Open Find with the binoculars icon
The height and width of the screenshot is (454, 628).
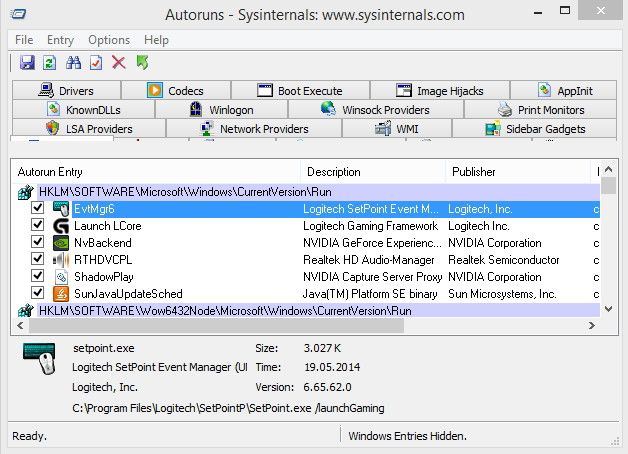tap(73, 63)
